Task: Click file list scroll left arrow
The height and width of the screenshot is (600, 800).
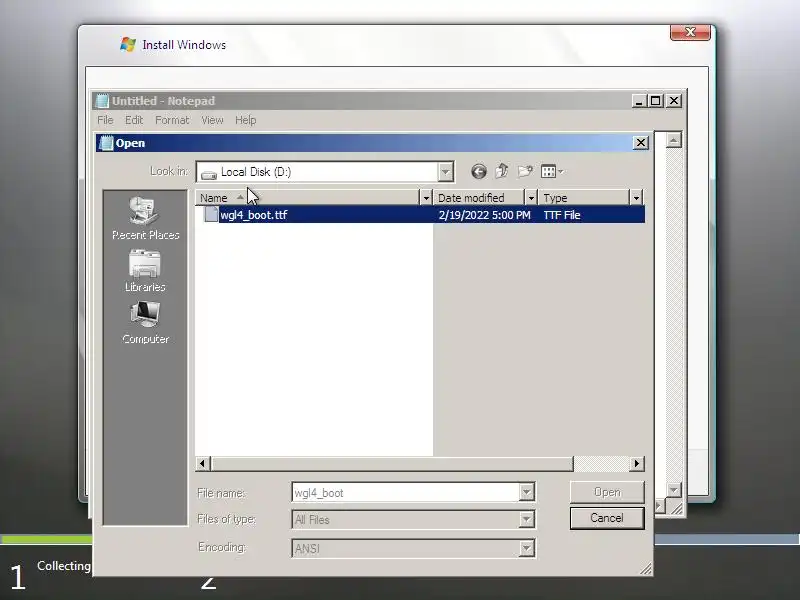Action: 203,464
